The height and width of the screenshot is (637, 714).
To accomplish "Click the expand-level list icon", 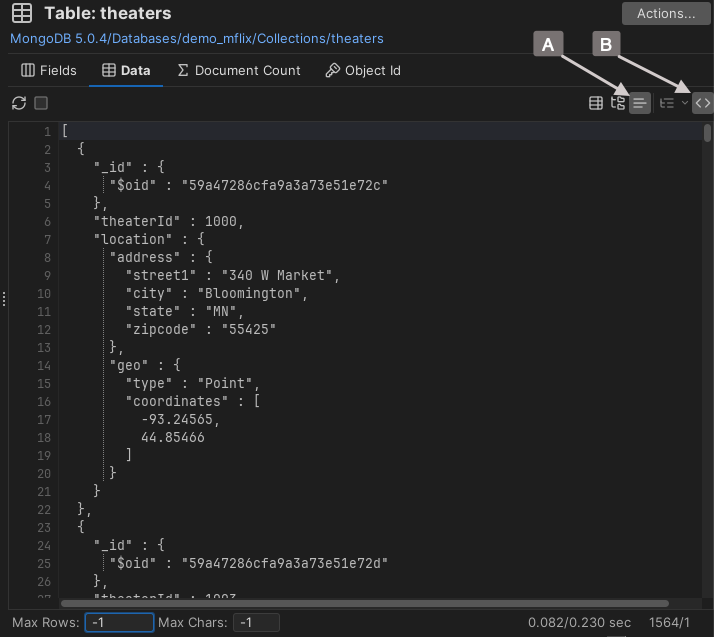I will (x=667, y=103).
